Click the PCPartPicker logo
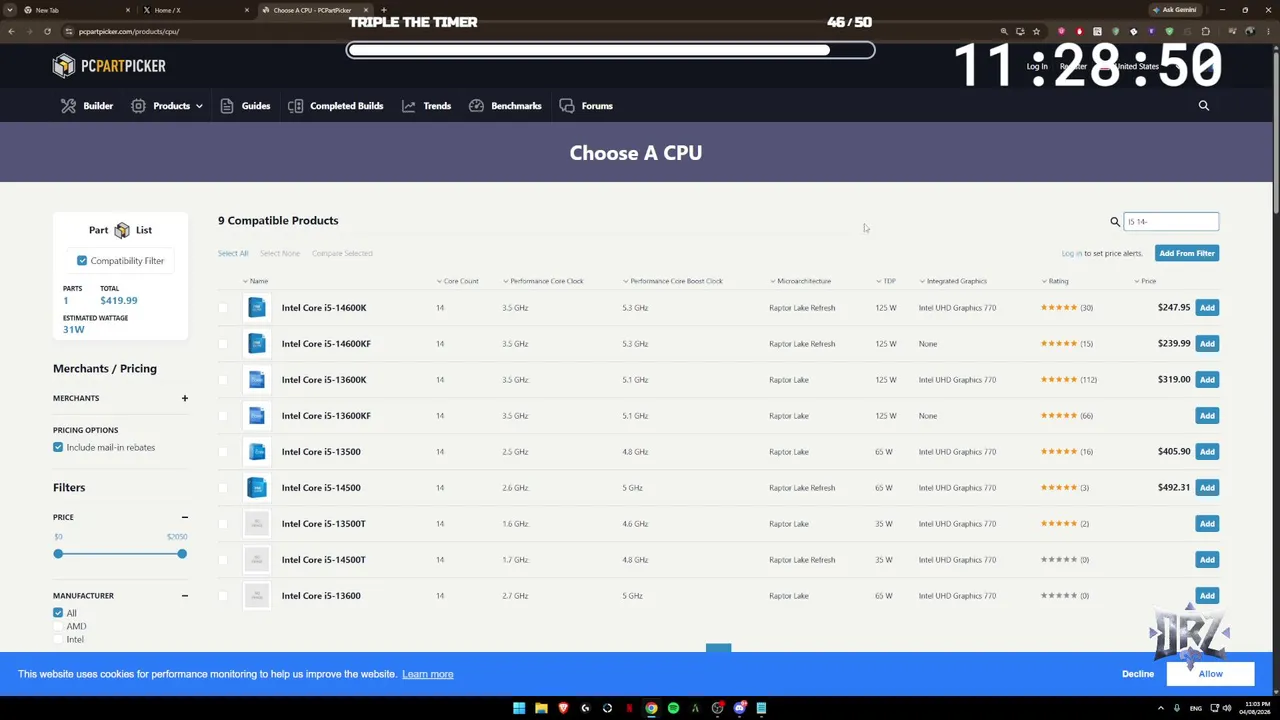This screenshot has height=720, width=1280. click(x=109, y=66)
